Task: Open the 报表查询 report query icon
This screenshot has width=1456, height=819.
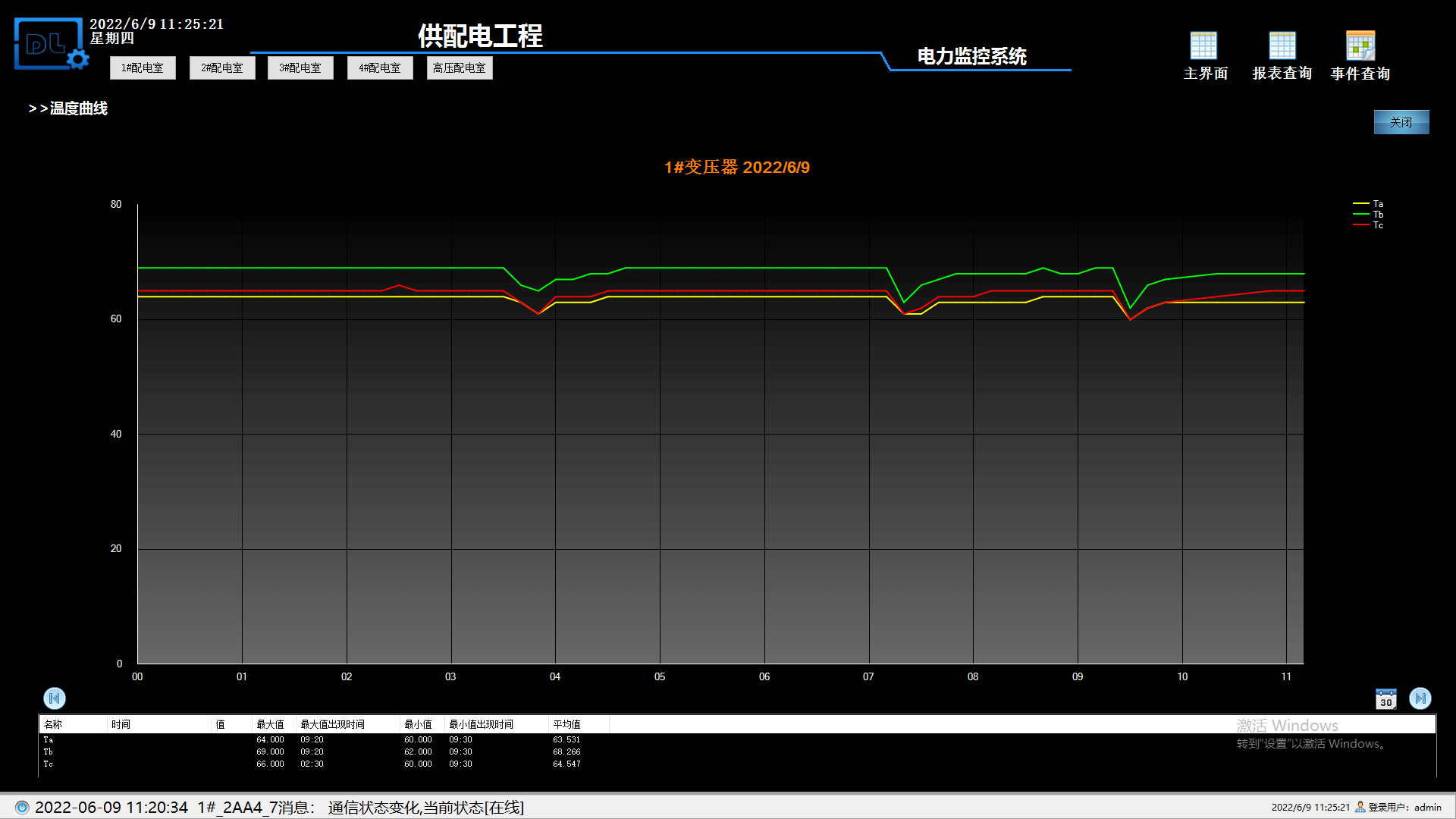Action: tap(1282, 47)
